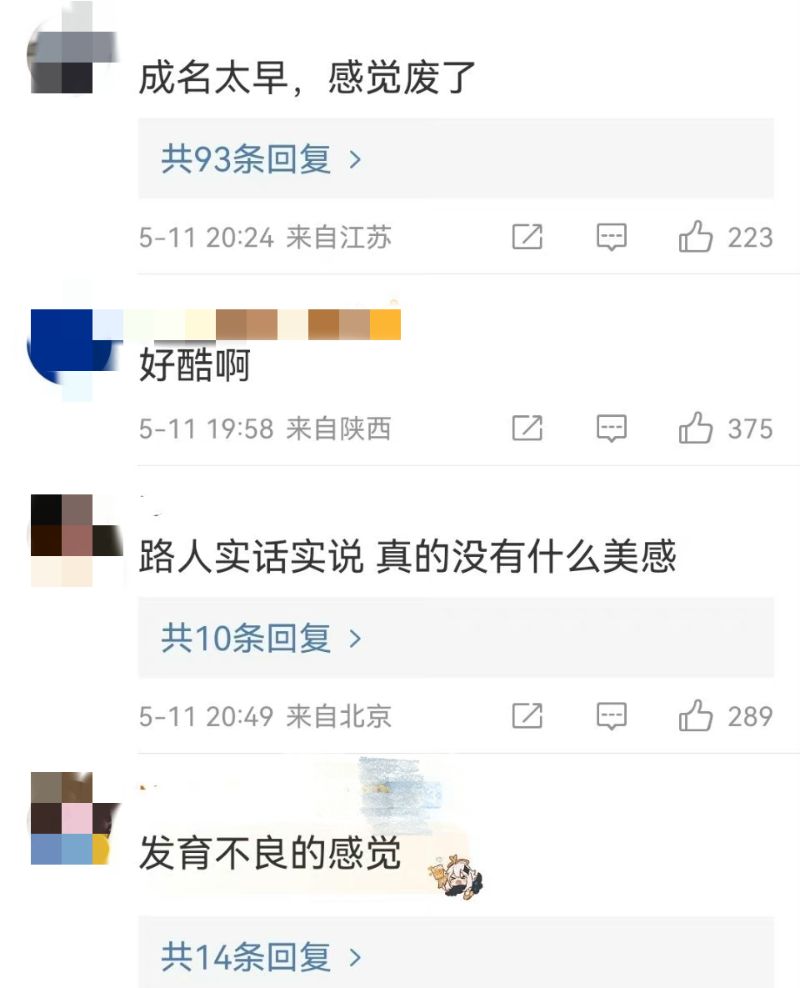Reply to the comment from 江苏
The image size is (800, 988).
pyautogui.click(x=611, y=237)
